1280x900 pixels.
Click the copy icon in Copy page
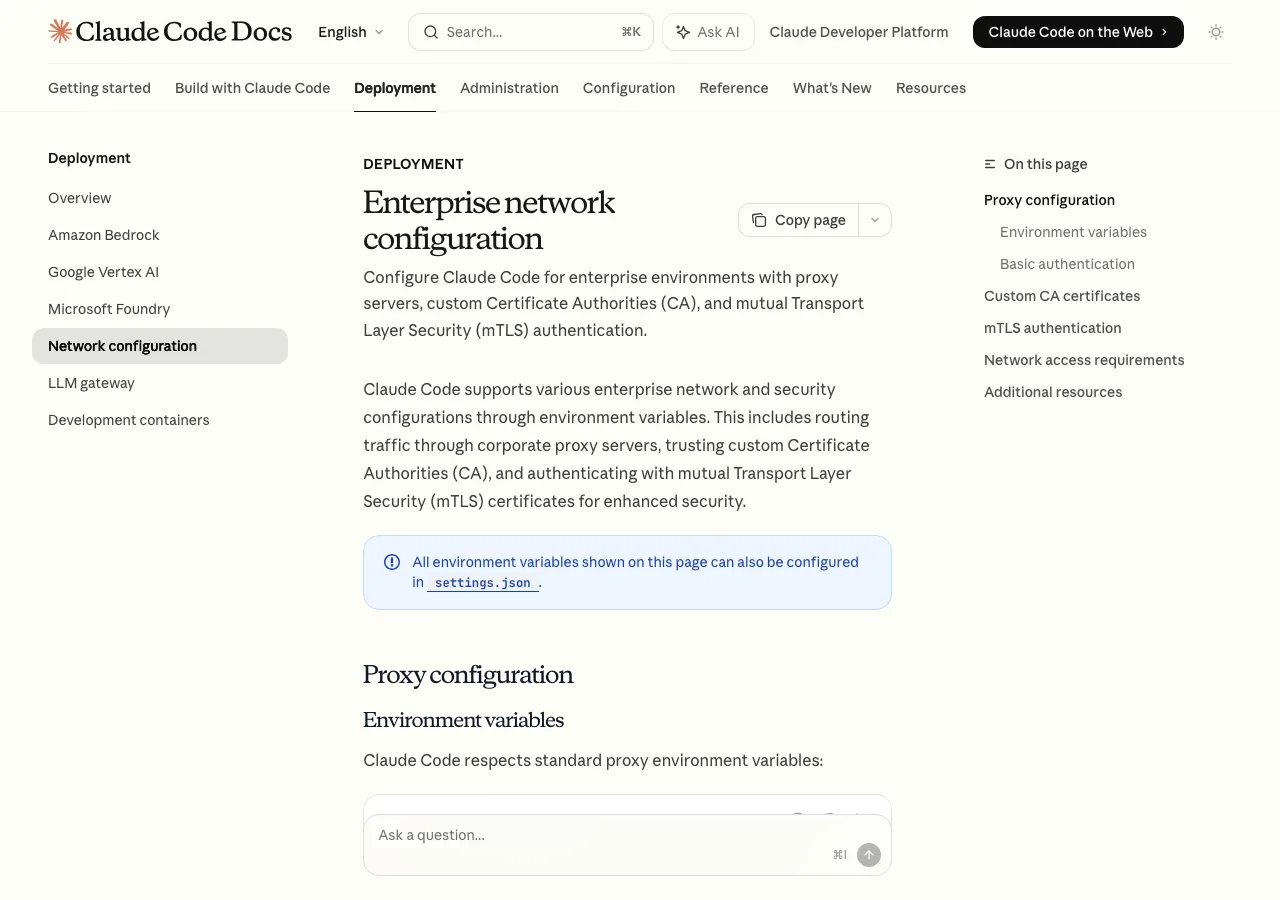point(759,220)
